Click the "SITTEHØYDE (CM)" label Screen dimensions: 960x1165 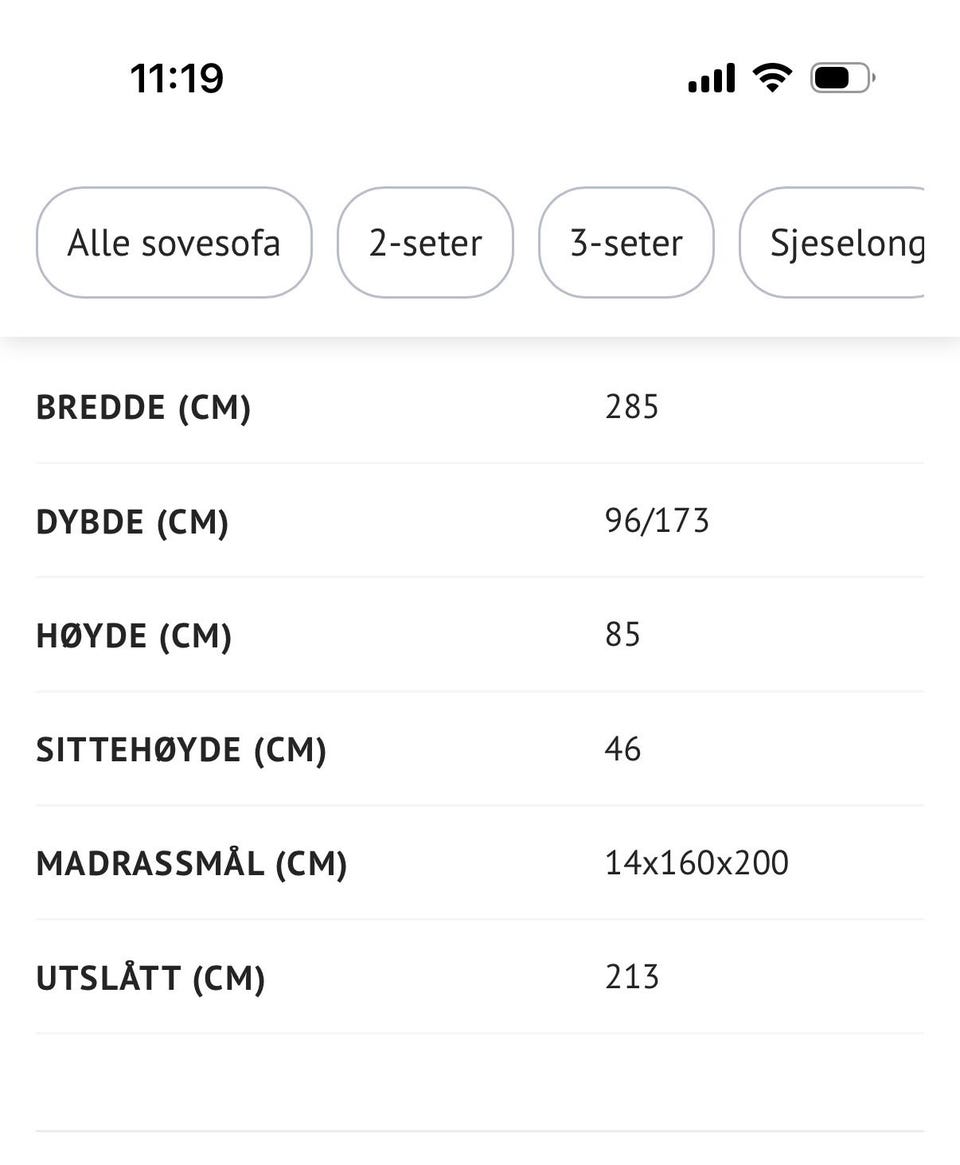click(181, 750)
